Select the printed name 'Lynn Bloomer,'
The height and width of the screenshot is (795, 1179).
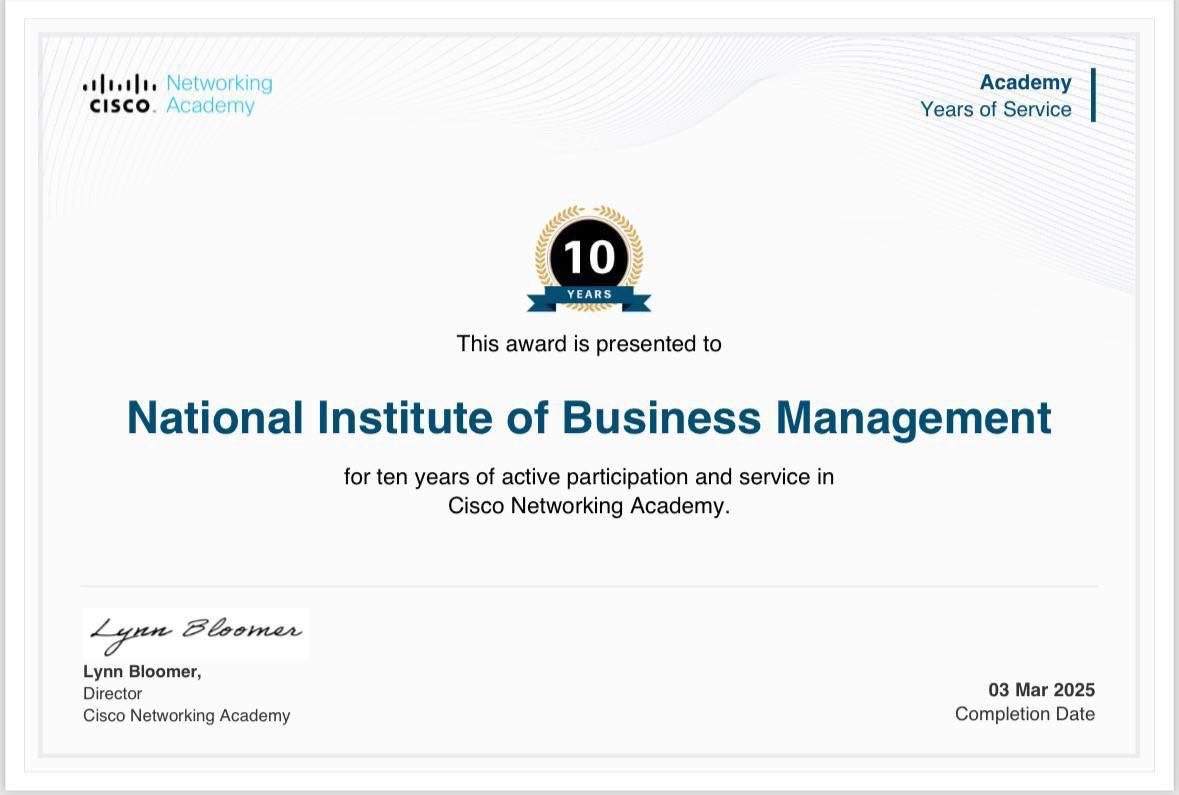point(142,672)
